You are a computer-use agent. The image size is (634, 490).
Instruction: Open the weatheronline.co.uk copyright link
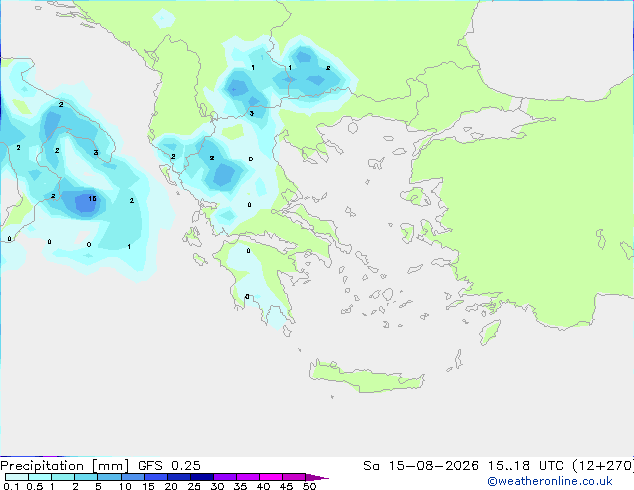(x=550, y=481)
